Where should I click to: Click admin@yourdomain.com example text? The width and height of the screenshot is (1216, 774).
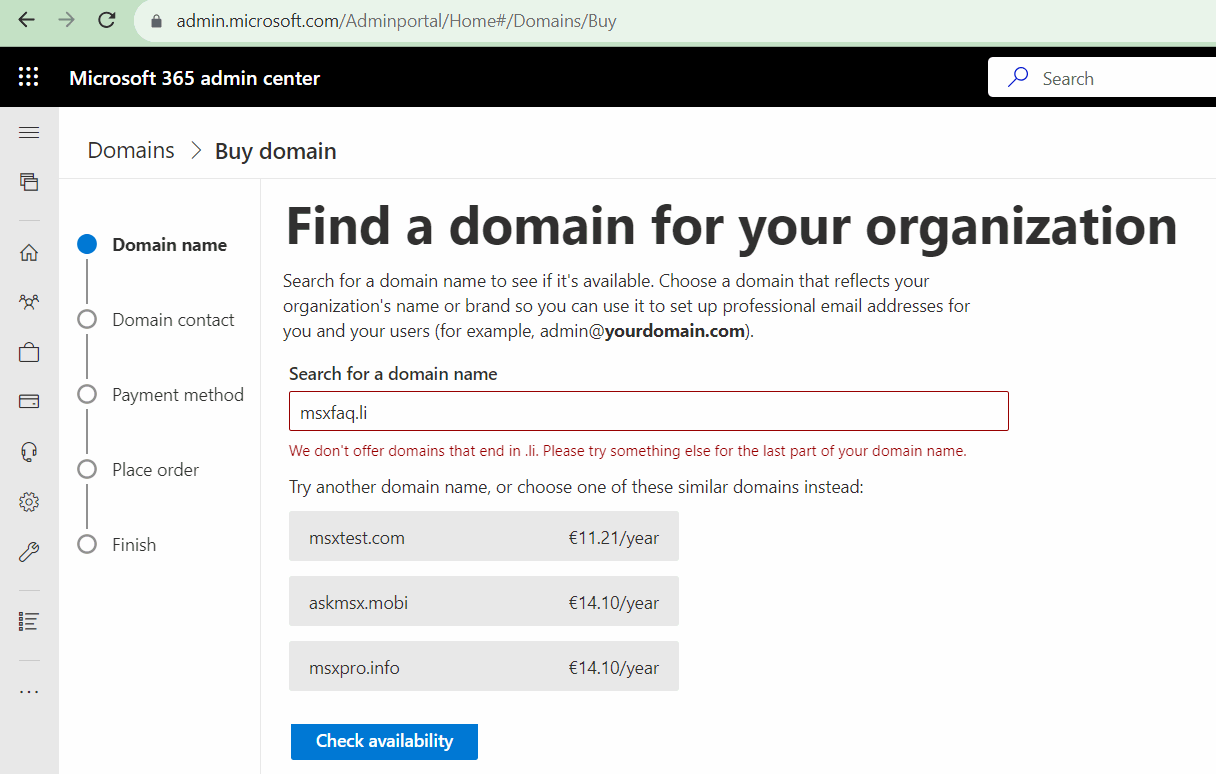point(645,331)
